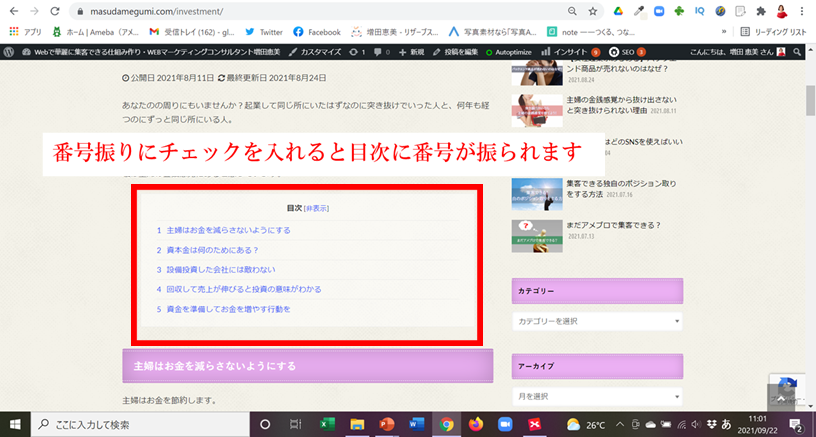
Task: Open sidebar post まだアメブロで集客できる?
Action: coord(614,225)
